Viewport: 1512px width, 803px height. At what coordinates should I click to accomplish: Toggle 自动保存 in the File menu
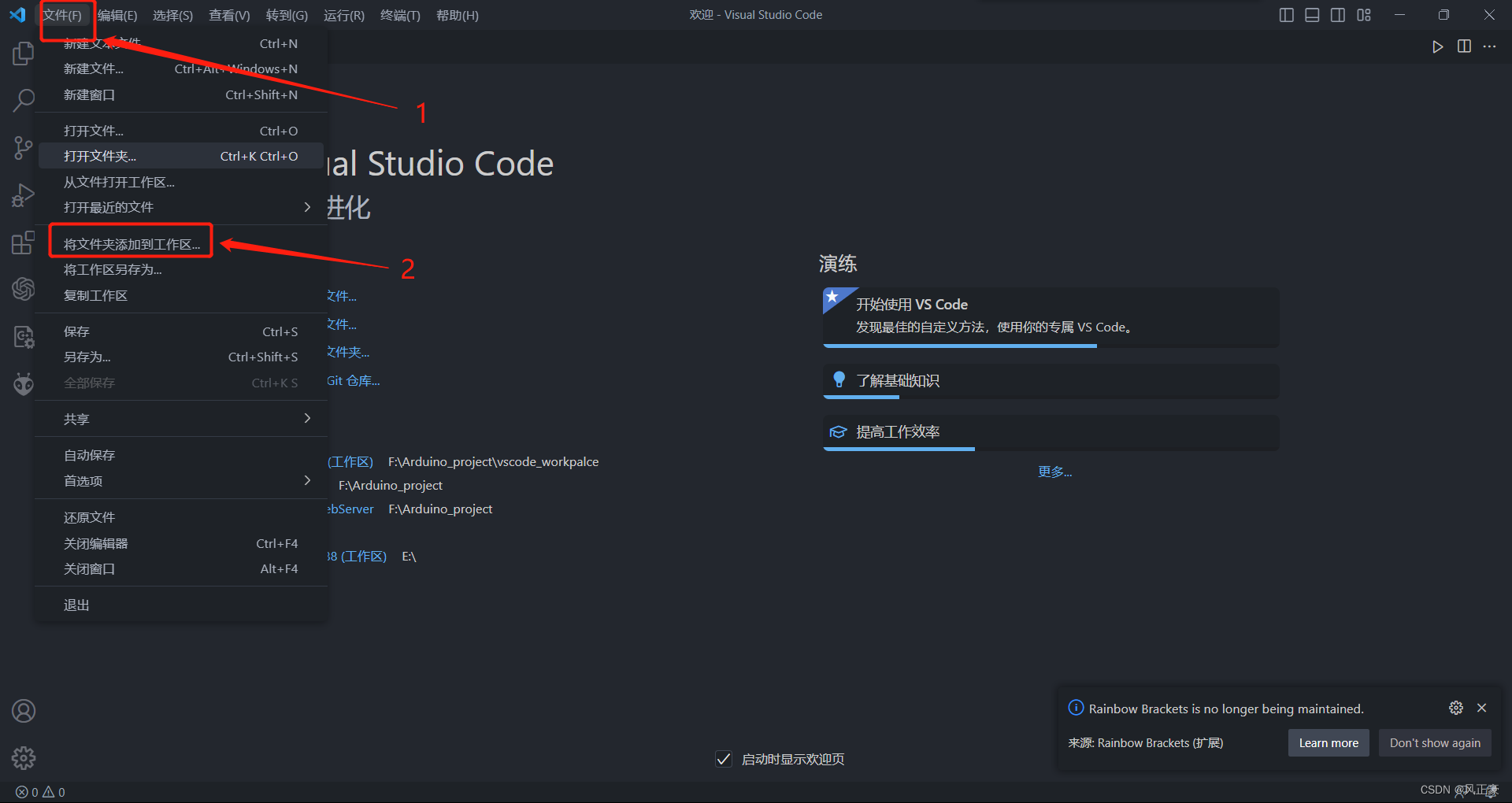pyautogui.click(x=181, y=455)
